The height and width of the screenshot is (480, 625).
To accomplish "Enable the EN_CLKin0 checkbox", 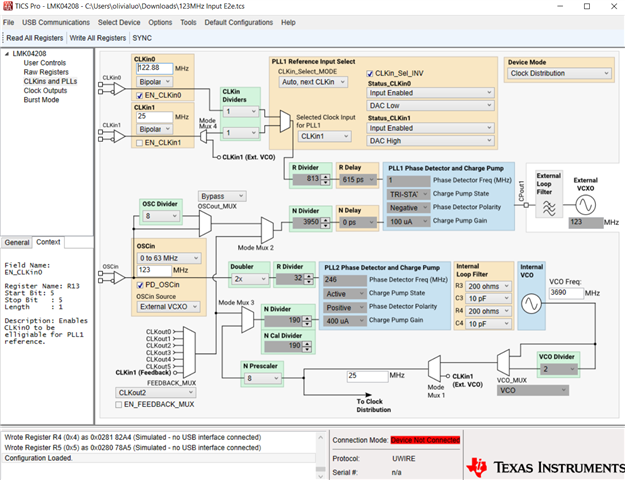I will pos(140,95).
